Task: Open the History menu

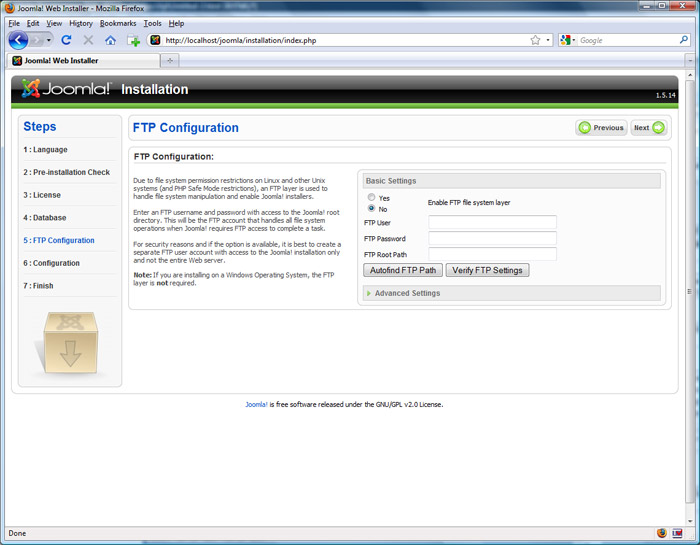Action: 81,23
